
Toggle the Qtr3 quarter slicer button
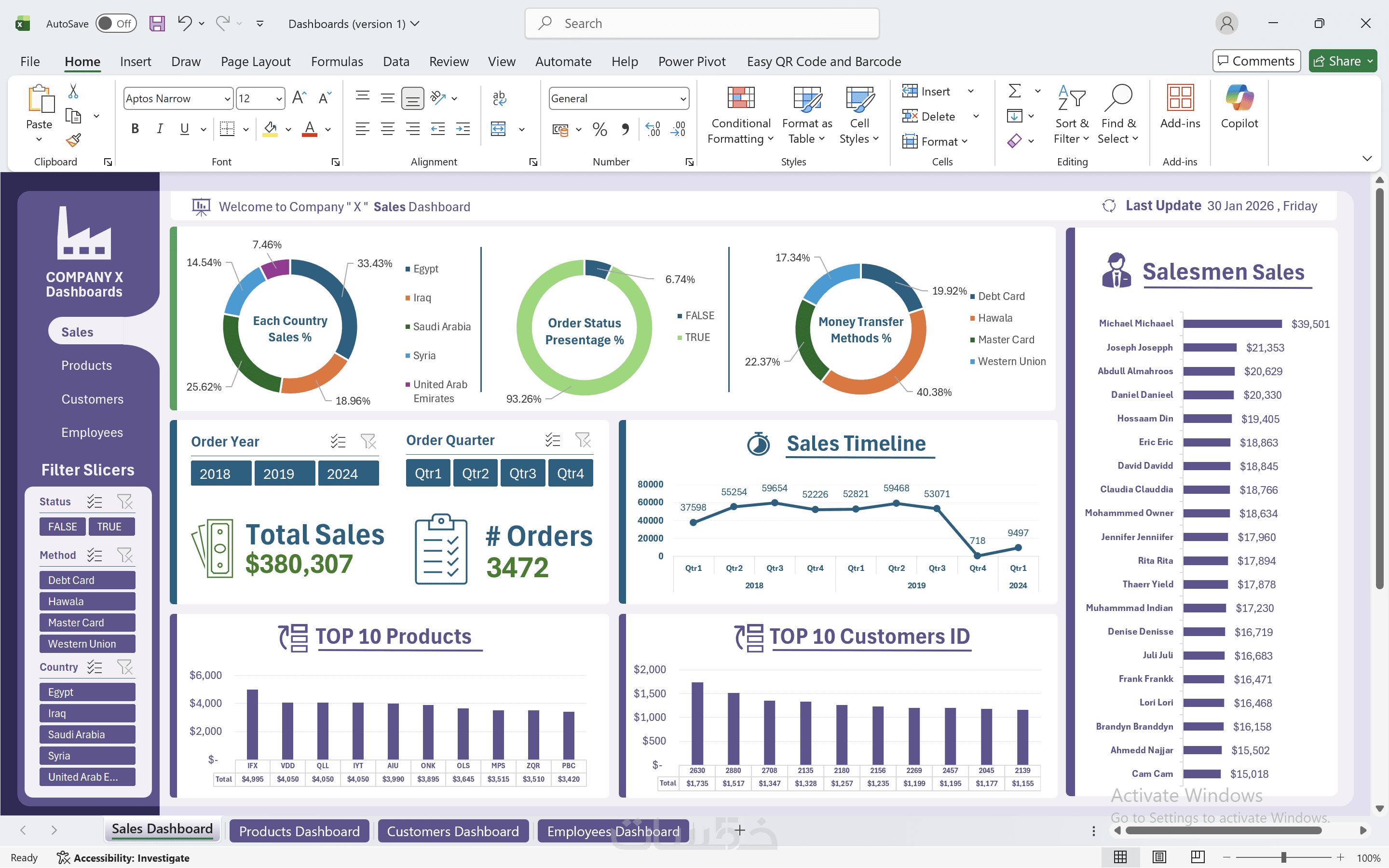(522, 474)
